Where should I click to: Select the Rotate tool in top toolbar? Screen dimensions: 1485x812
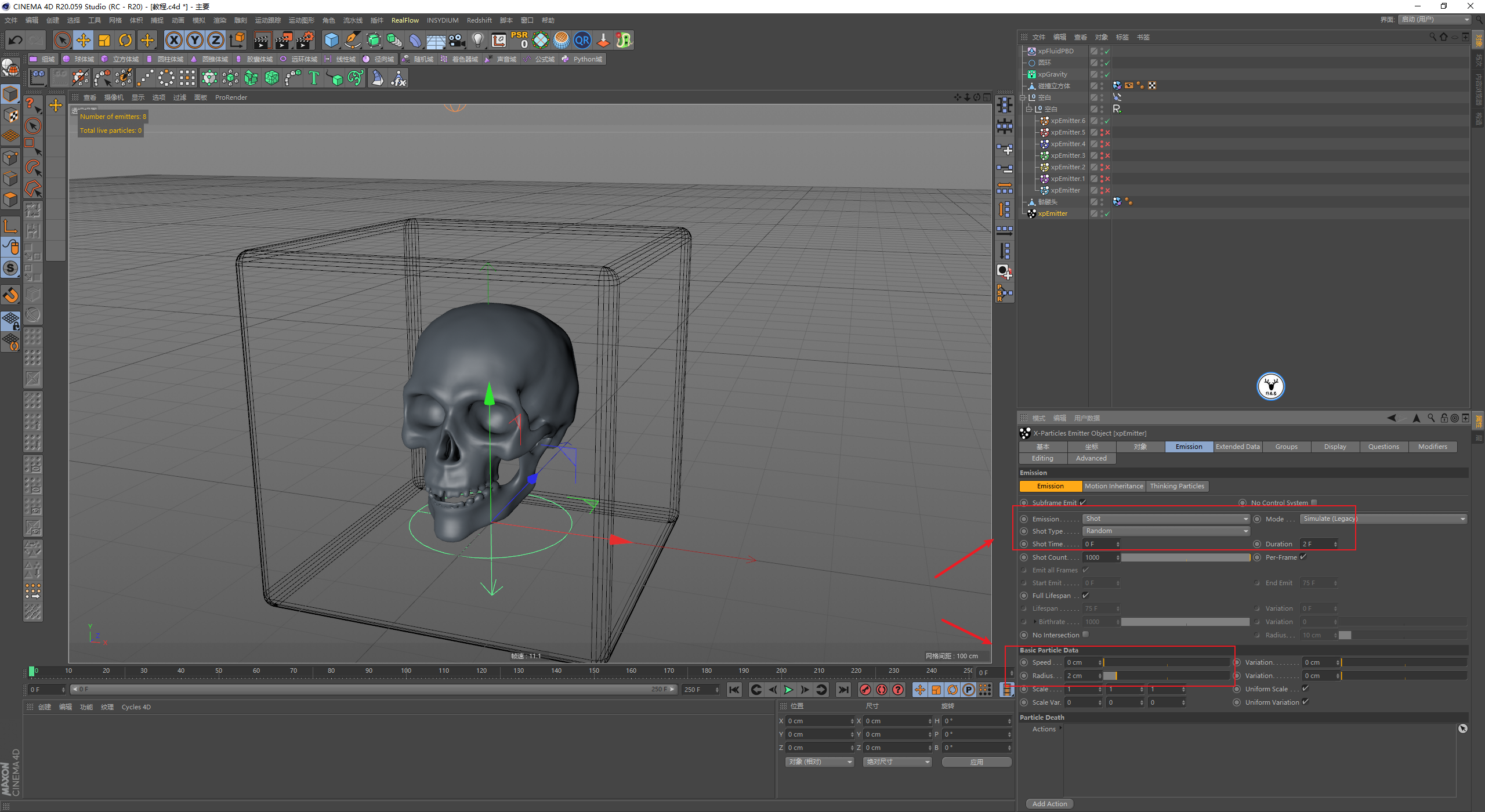[x=125, y=40]
